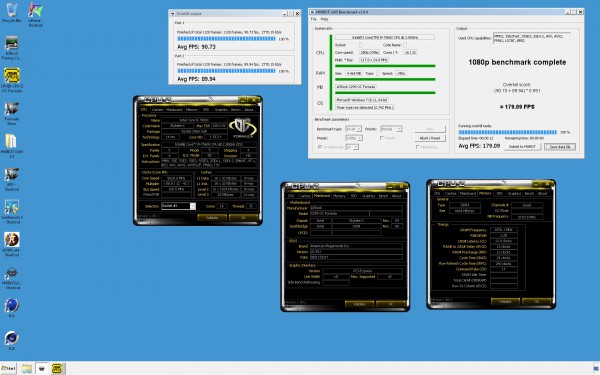Click the Save data file button
600x375 pixels.
pyautogui.click(x=560, y=147)
